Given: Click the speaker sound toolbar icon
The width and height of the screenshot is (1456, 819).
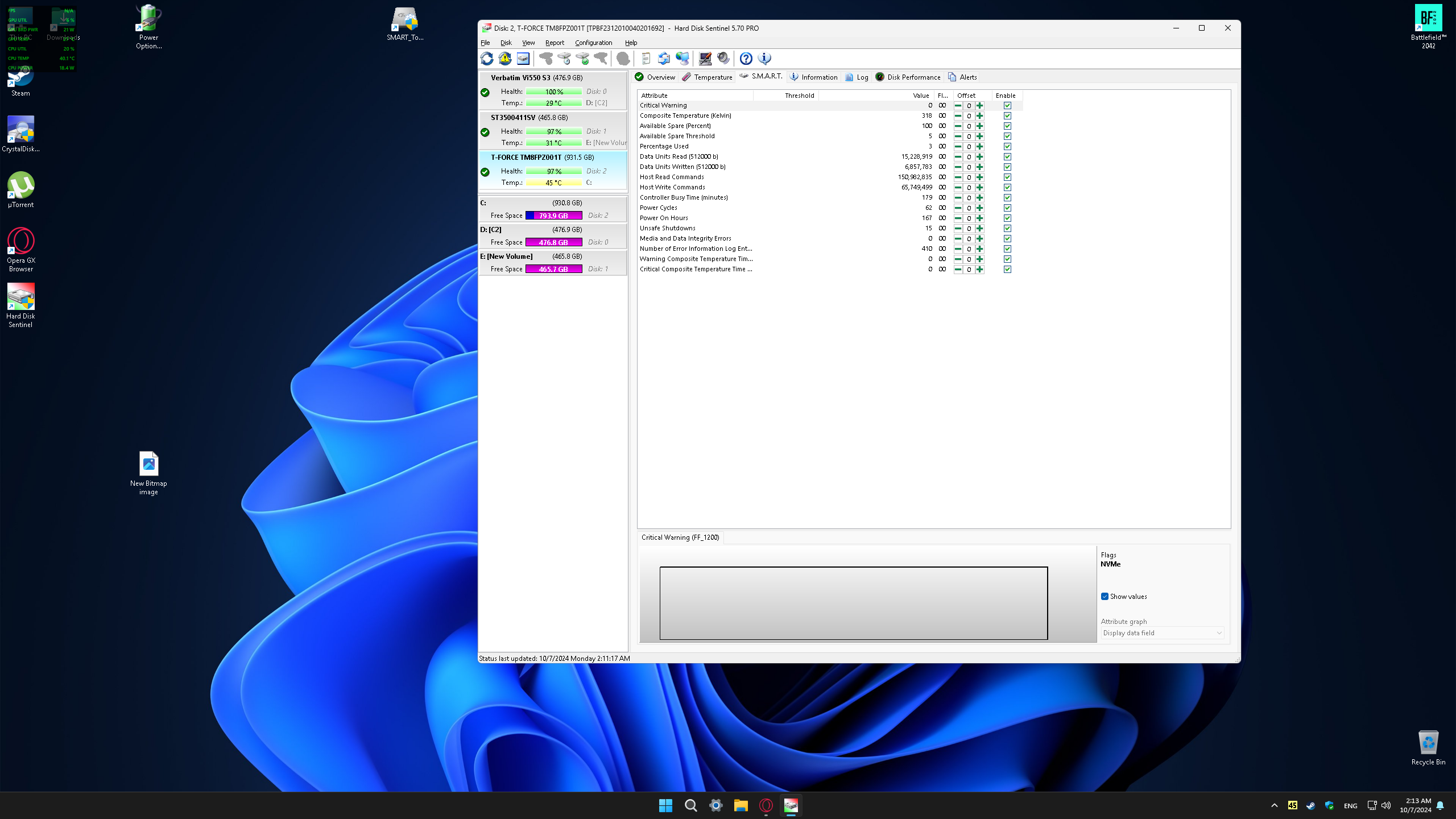Looking at the screenshot, I should [x=723, y=59].
